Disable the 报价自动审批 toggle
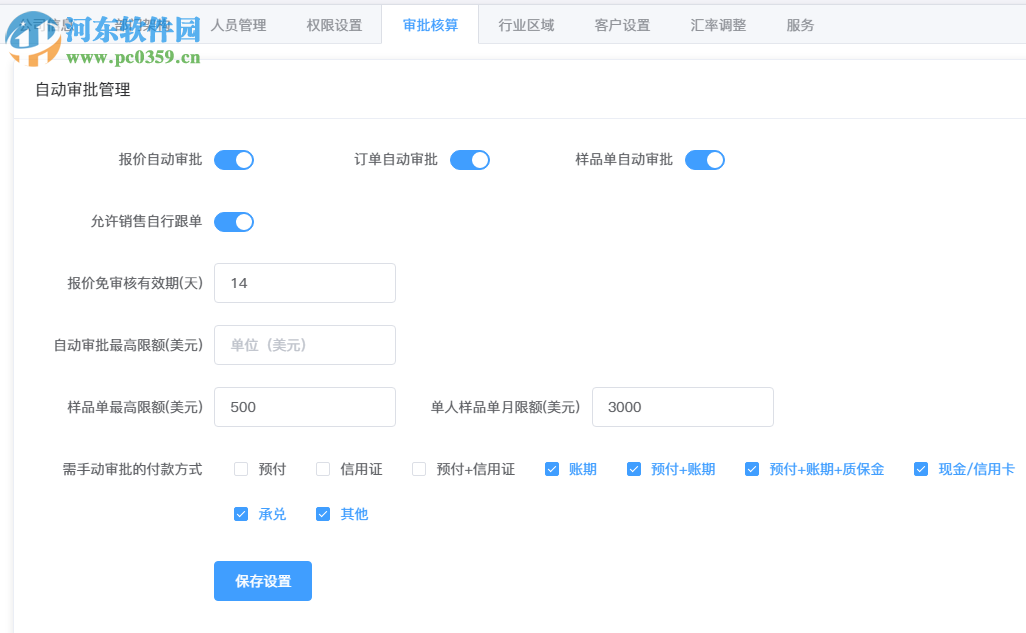 click(x=233, y=159)
